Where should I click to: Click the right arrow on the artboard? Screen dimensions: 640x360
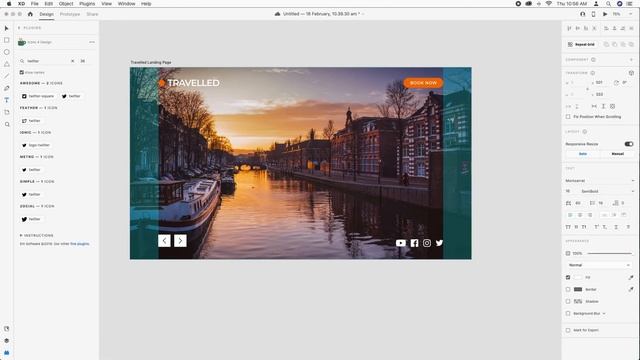pyautogui.click(x=180, y=241)
